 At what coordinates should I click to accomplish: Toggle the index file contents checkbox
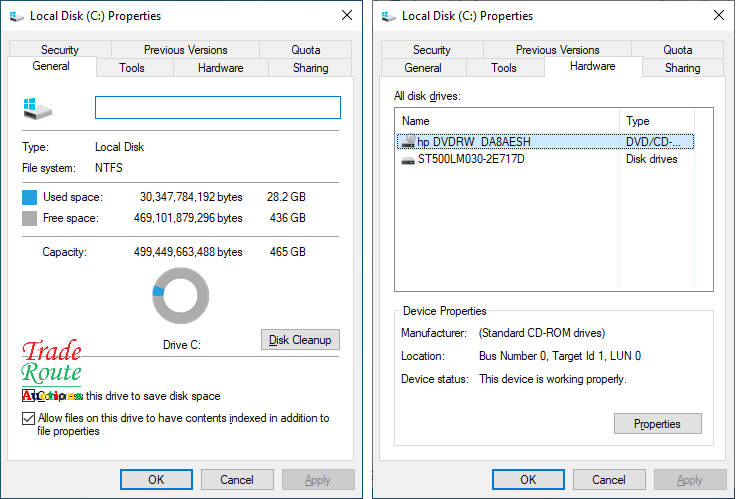(x=28, y=419)
